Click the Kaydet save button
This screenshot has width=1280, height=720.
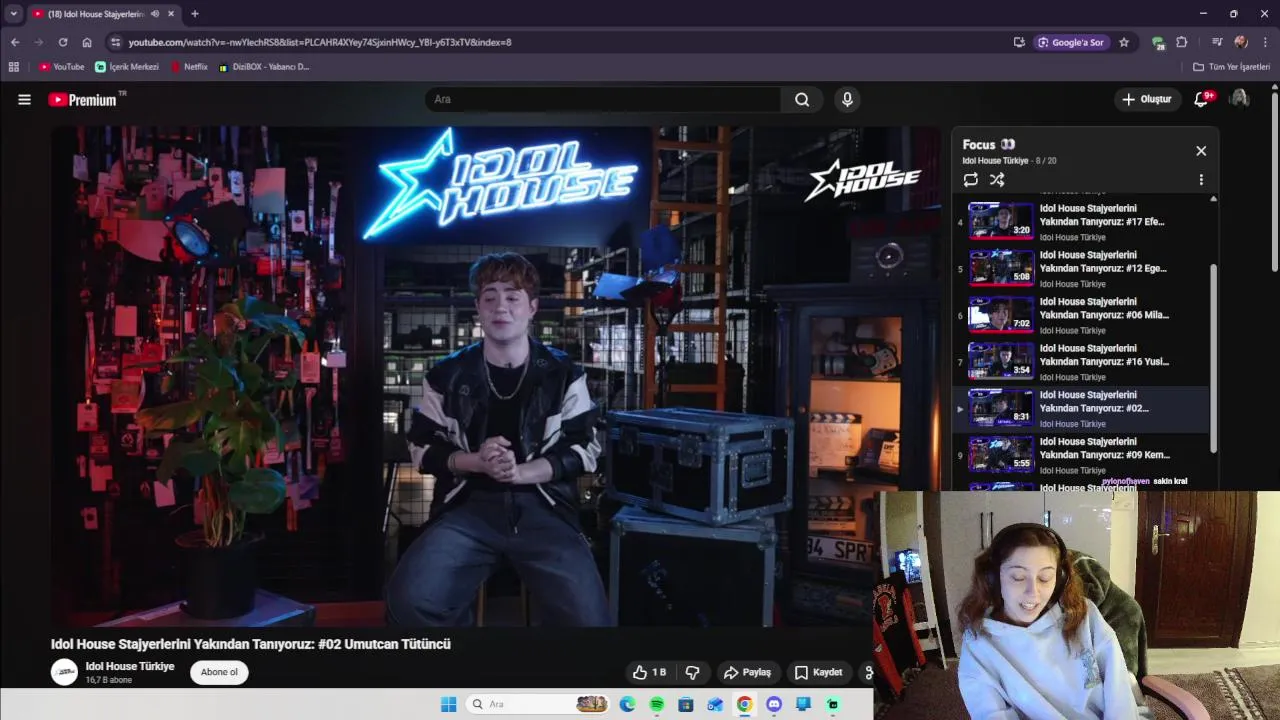818,672
